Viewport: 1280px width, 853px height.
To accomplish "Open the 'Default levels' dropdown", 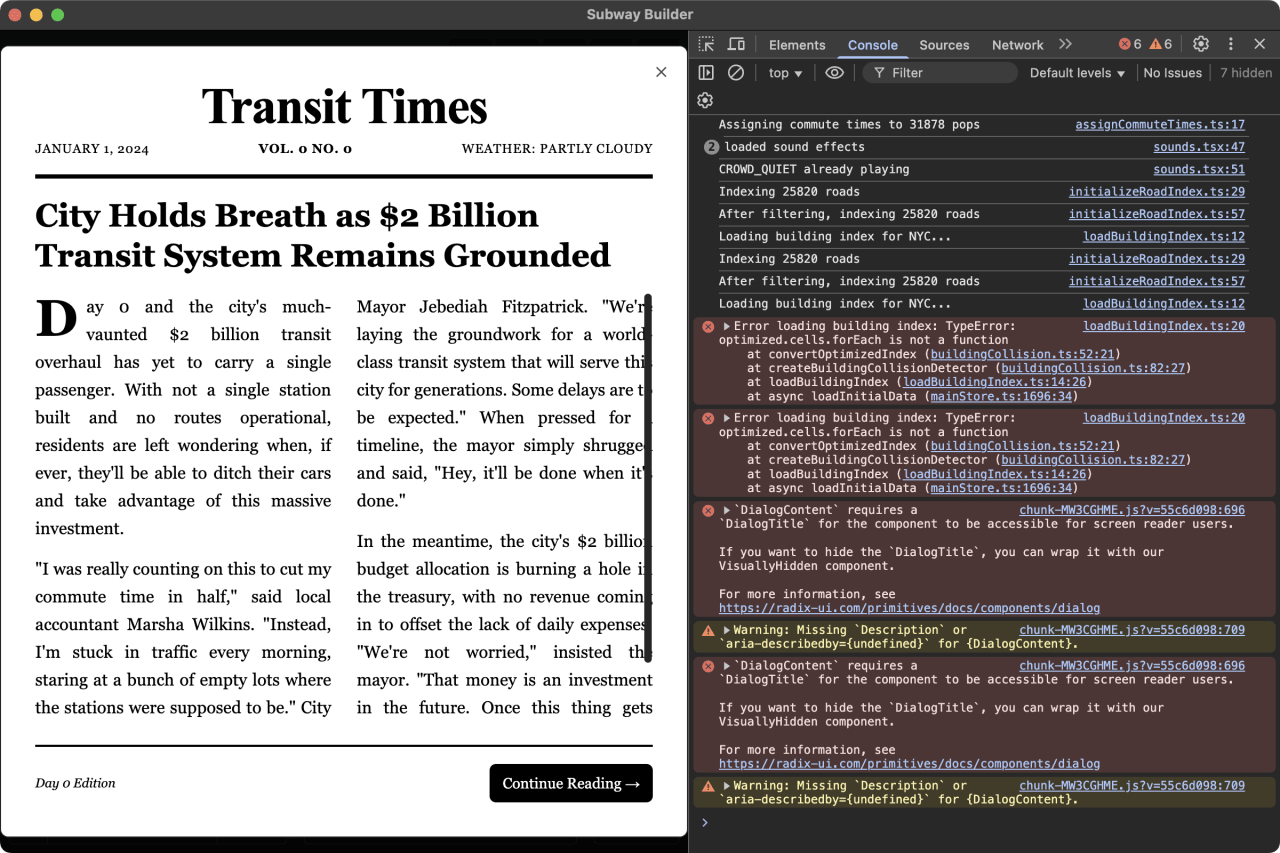I will (1076, 72).
